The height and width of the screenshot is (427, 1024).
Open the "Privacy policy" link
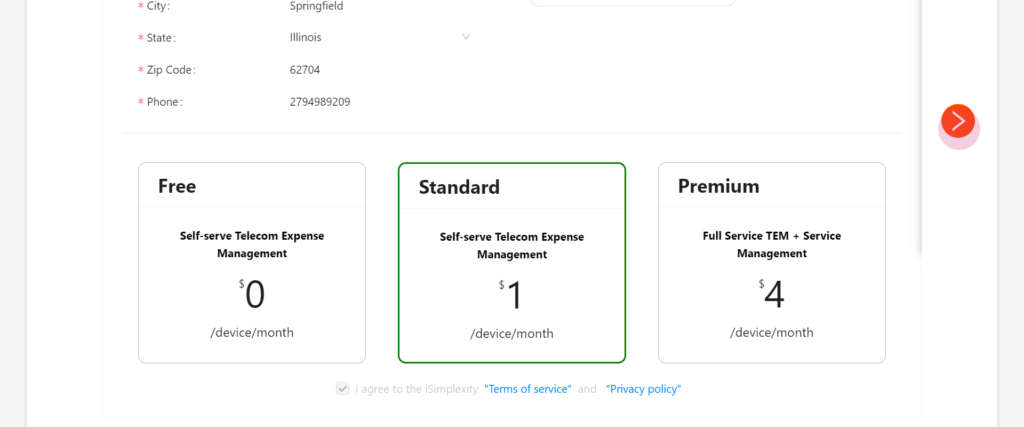click(x=643, y=389)
